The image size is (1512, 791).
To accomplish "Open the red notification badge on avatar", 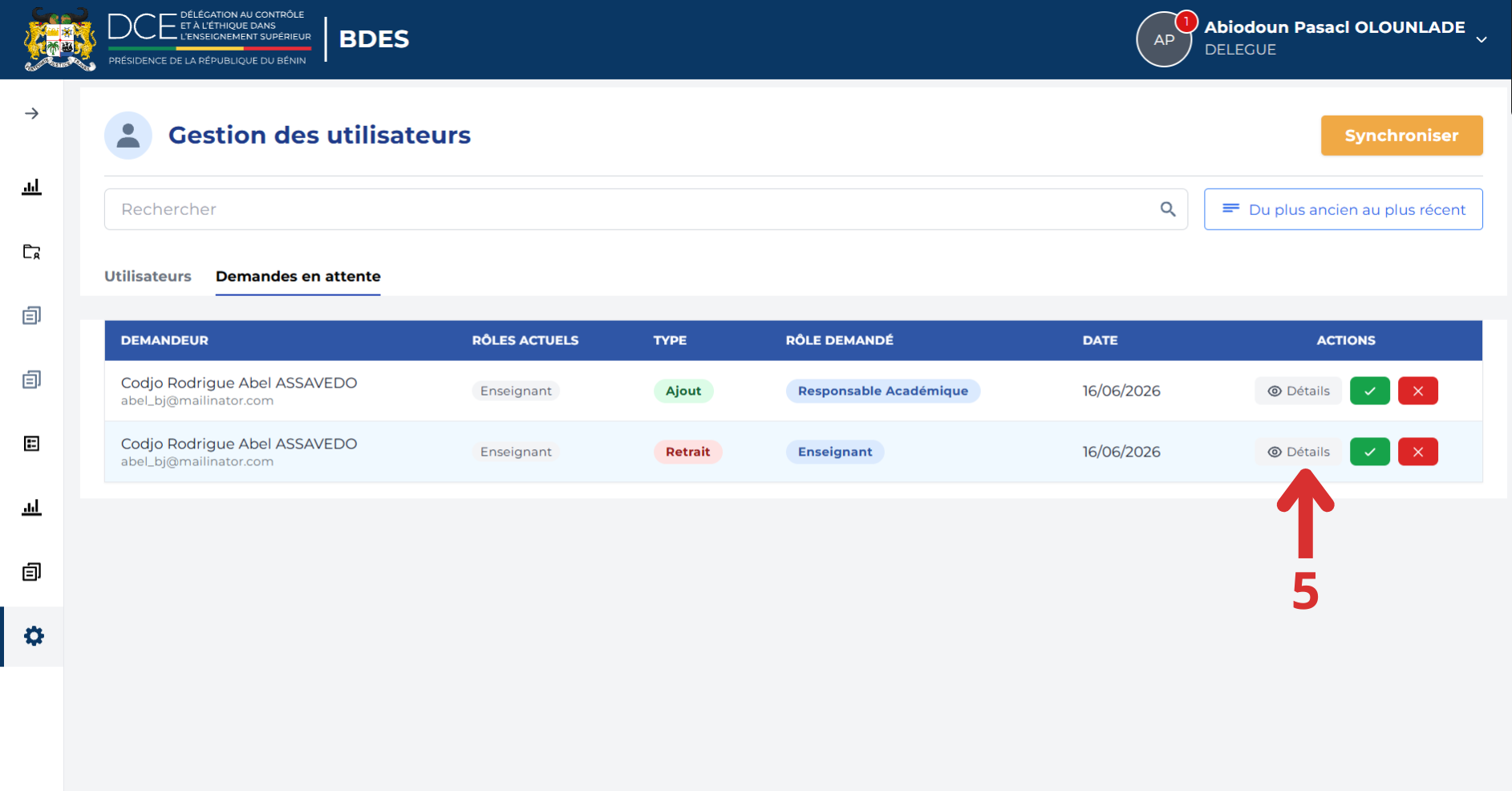I will tap(1186, 21).
